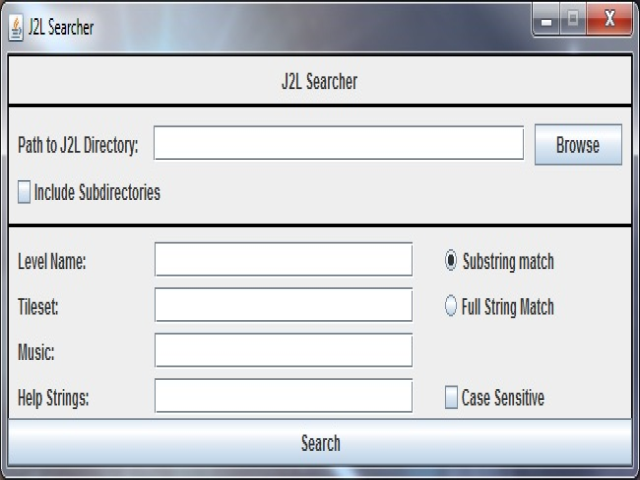640x480 pixels.
Task: Click the disabled maximize window button
Action: coord(573,20)
